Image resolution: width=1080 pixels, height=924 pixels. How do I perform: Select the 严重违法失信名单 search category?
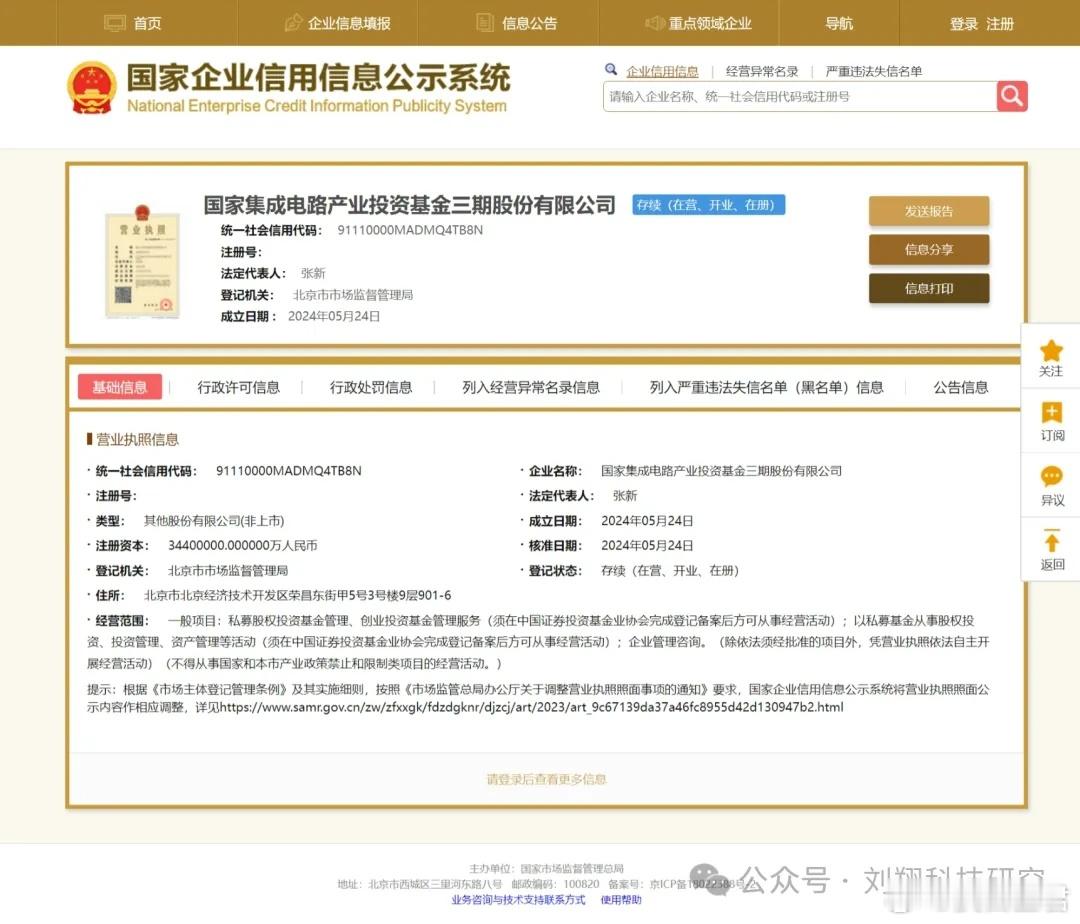(x=873, y=71)
